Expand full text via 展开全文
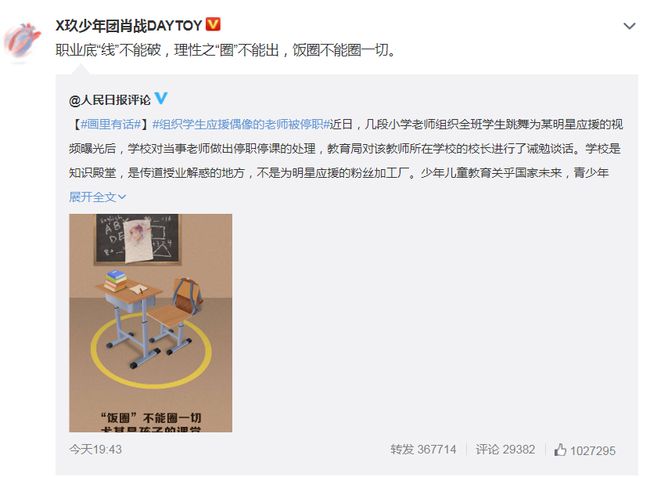This screenshot has height=477, width=650. pos(92,197)
